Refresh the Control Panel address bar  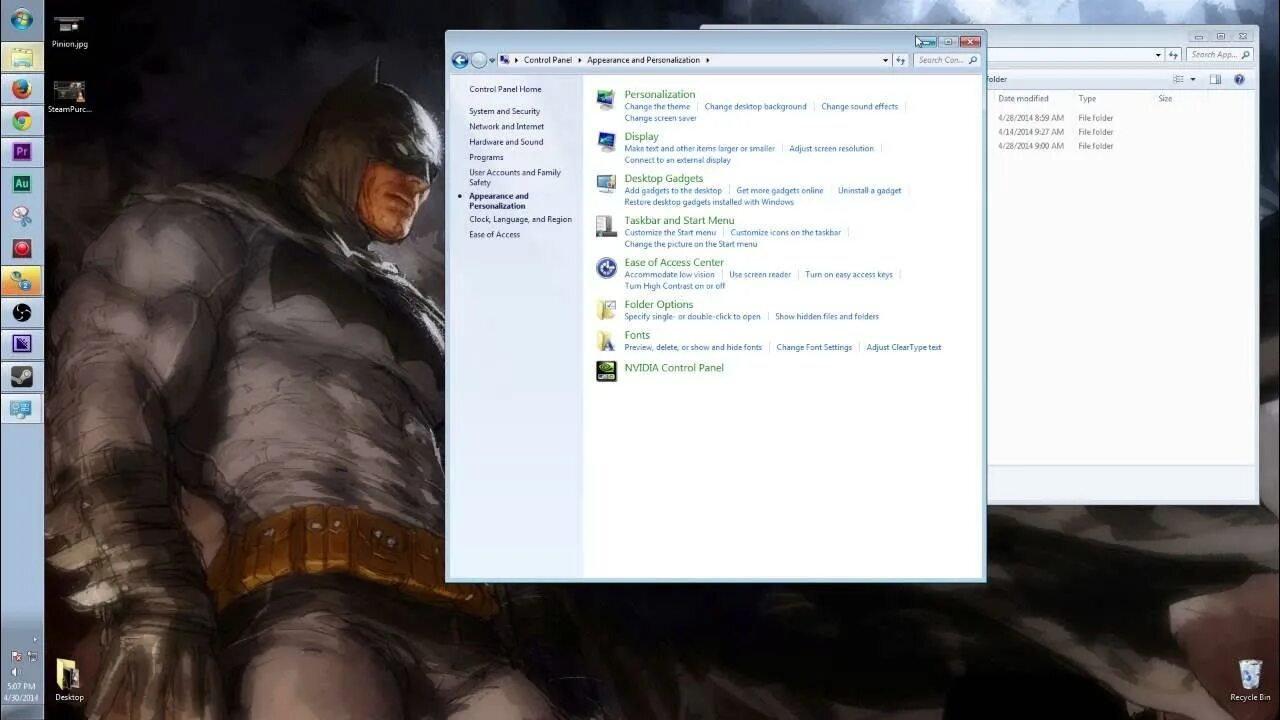tap(900, 60)
